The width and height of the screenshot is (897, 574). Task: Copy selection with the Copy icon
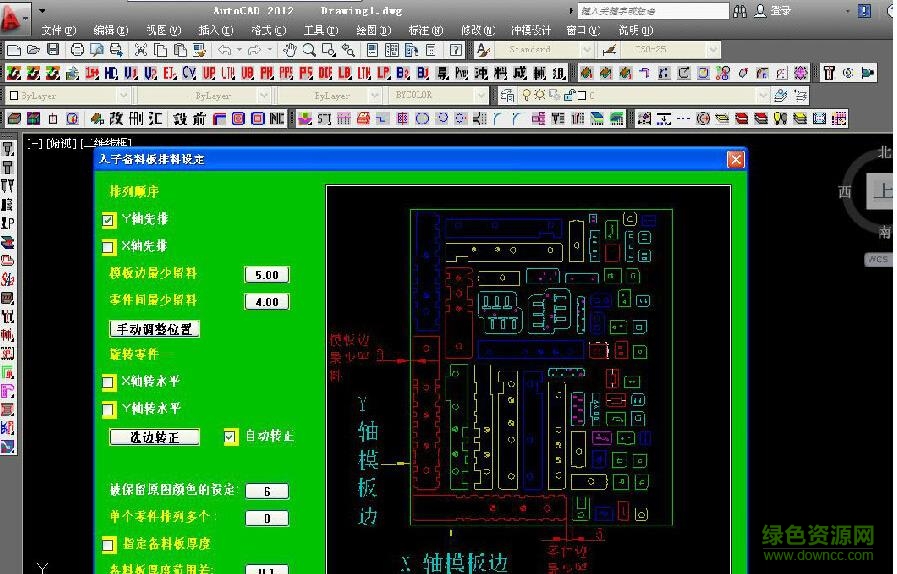point(160,50)
